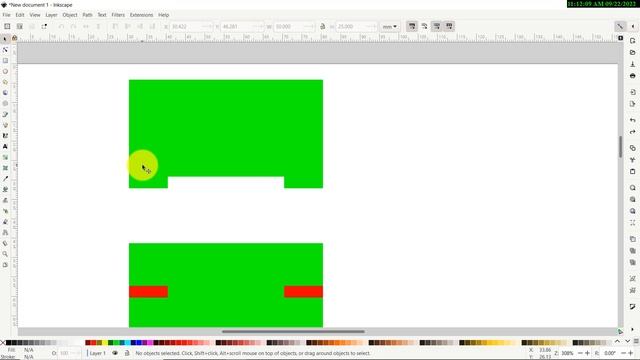Open the File menu
This screenshot has width=640, height=360.
pyautogui.click(x=6, y=15)
